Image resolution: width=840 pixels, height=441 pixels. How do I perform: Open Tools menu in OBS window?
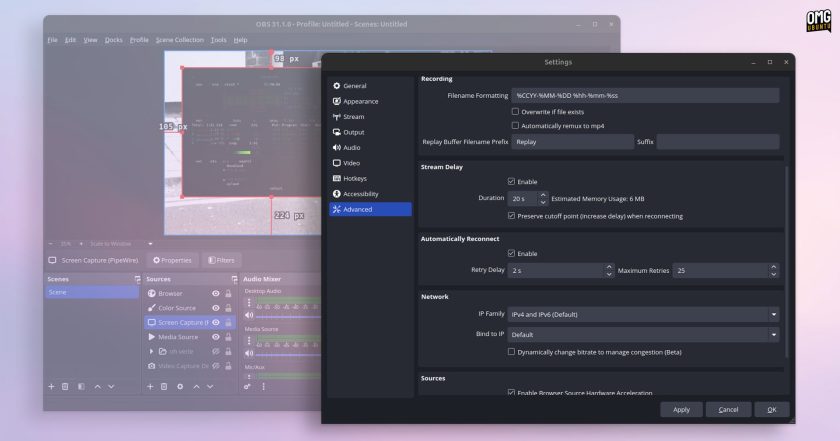click(218, 40)
